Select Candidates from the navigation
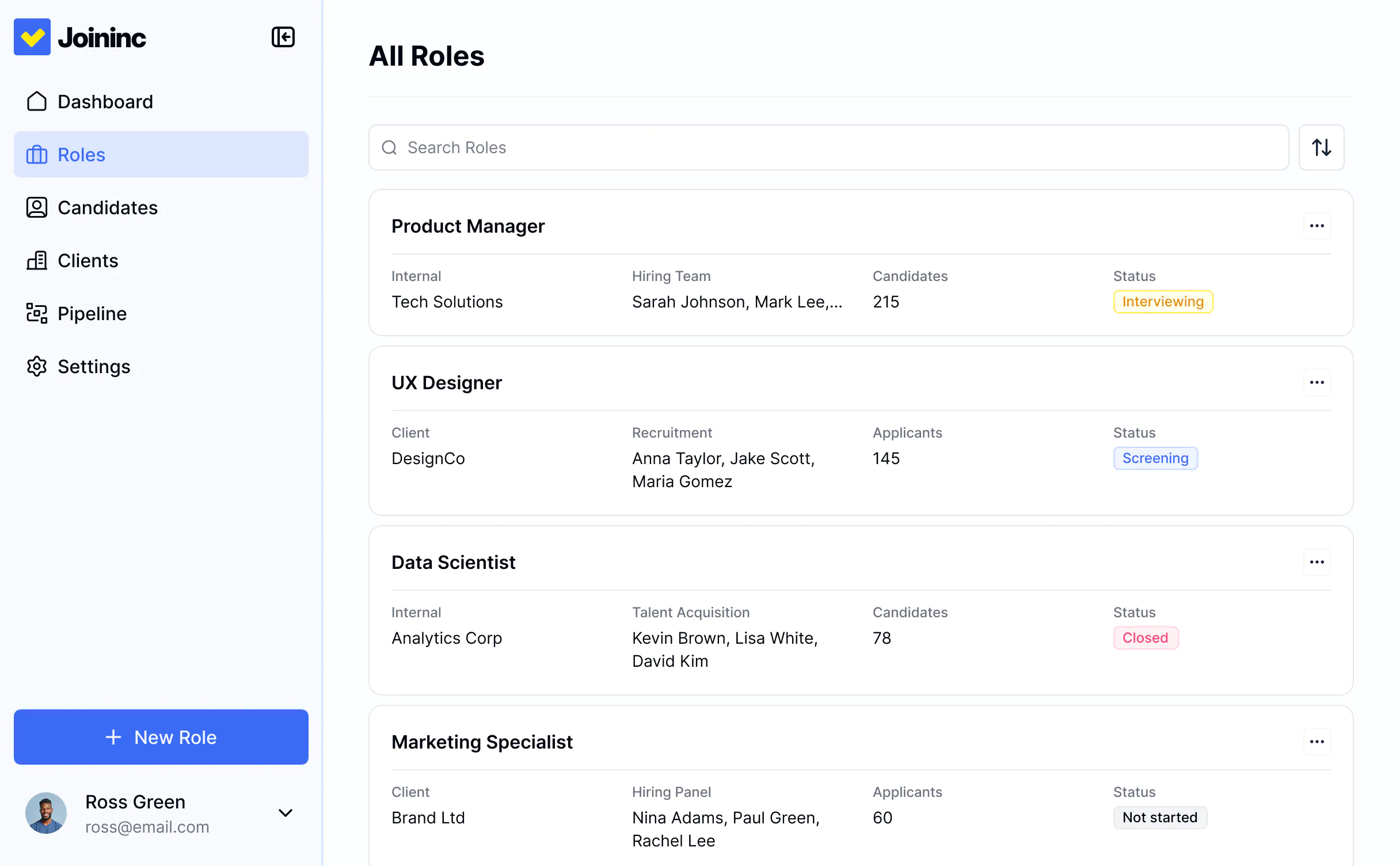The height and width of the screenshot is (866, 1400). tap(107, 207)
